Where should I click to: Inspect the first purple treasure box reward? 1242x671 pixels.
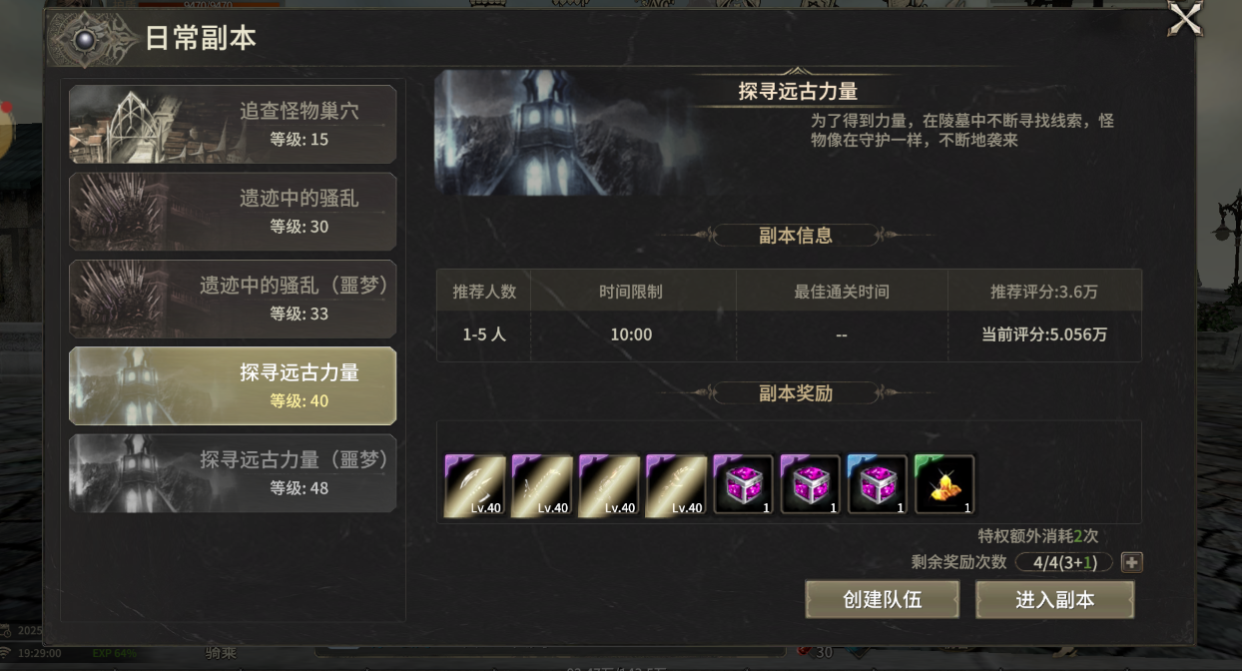(x=743, y=485)
